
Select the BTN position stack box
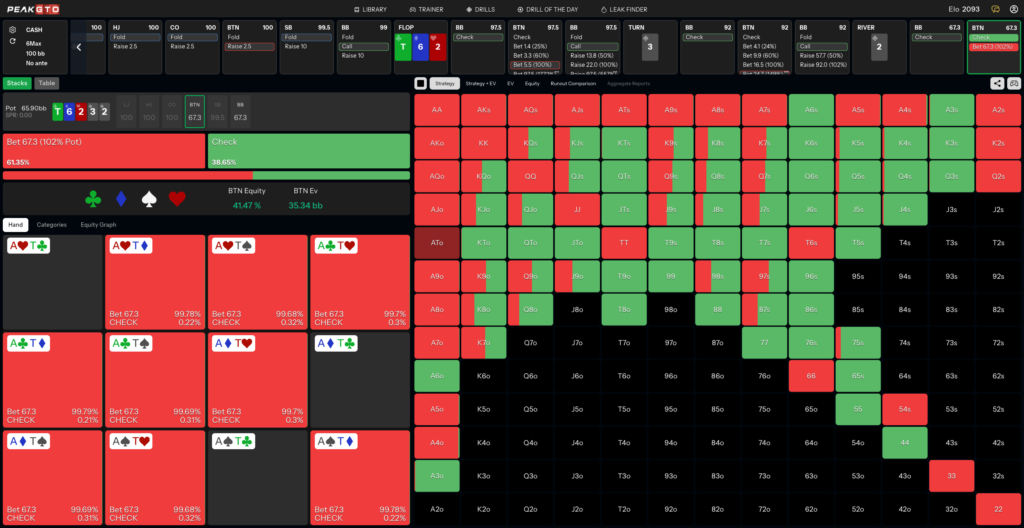[x=195, y=110]
